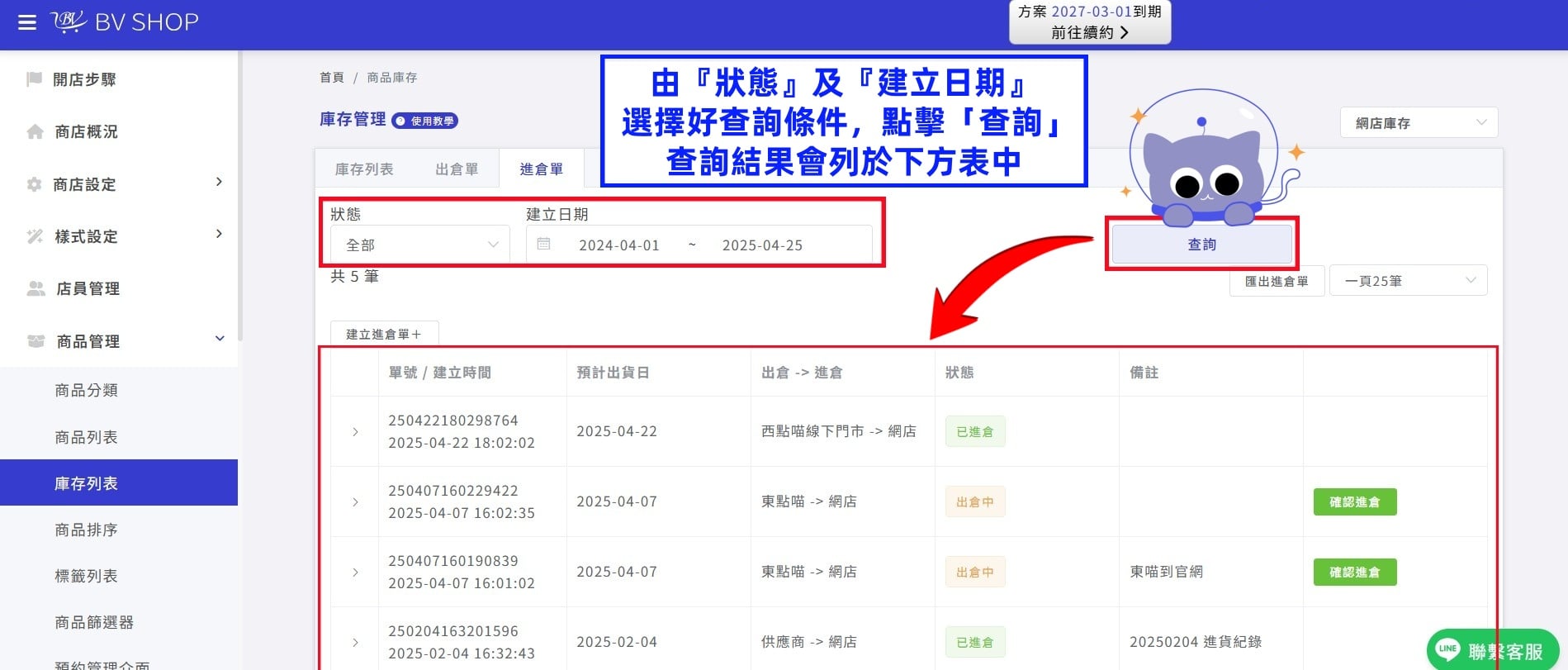
Task: Expand the 商店設定 submenu chevron
Action: [219, 182]
